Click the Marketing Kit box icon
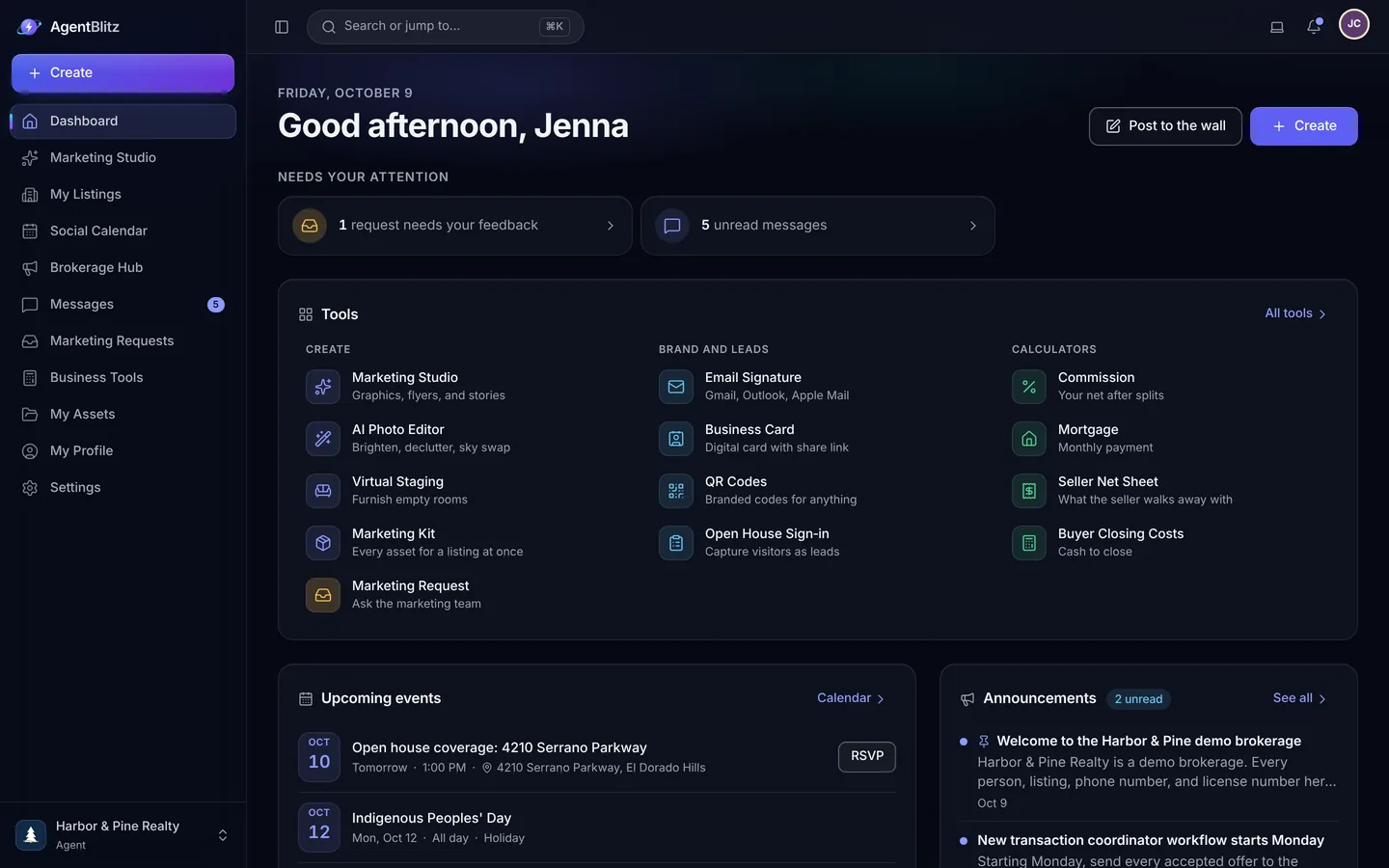 (x=323, y=543)
